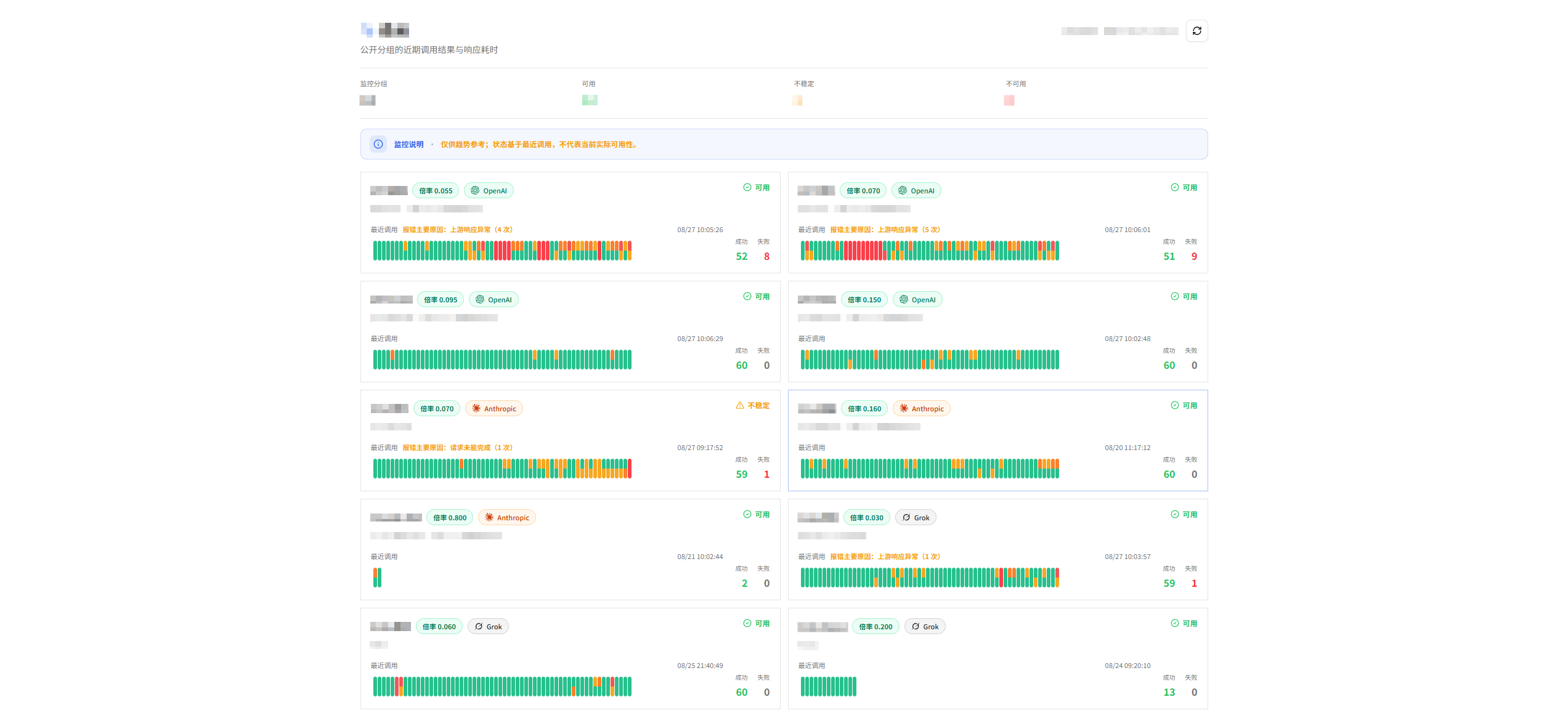
Task: Click Grok logo in the 倍率 0.030 card
Action: click(906, 518)
